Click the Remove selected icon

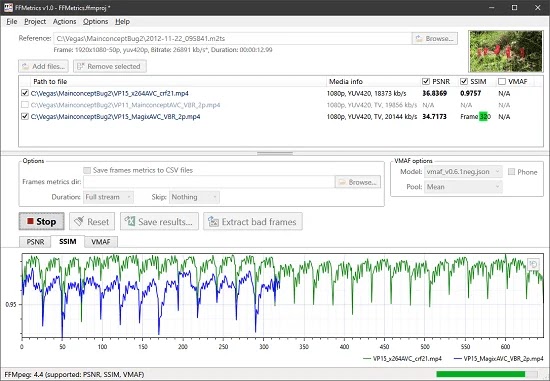[81, 66]
